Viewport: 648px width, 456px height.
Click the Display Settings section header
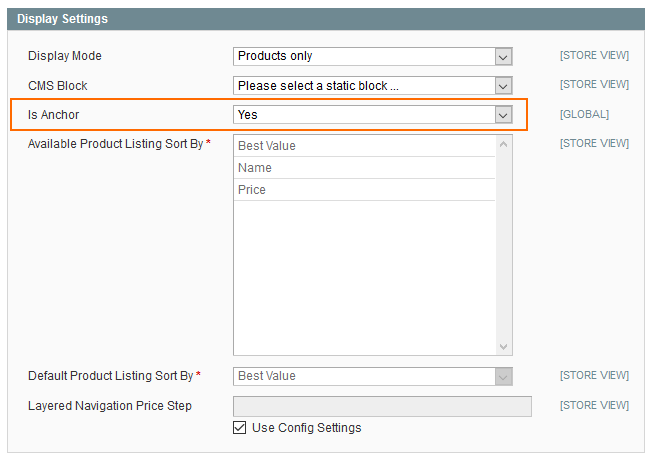coord(63,19)
